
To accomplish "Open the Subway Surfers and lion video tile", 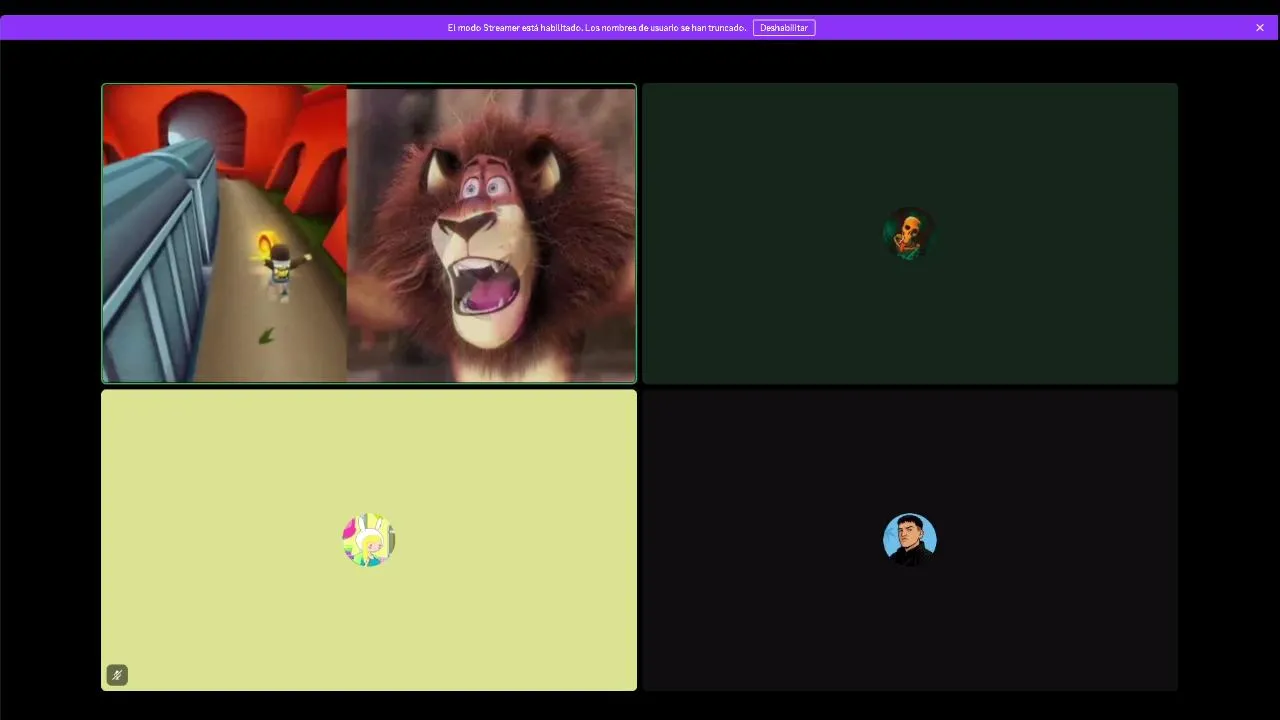I will point(369,233).
